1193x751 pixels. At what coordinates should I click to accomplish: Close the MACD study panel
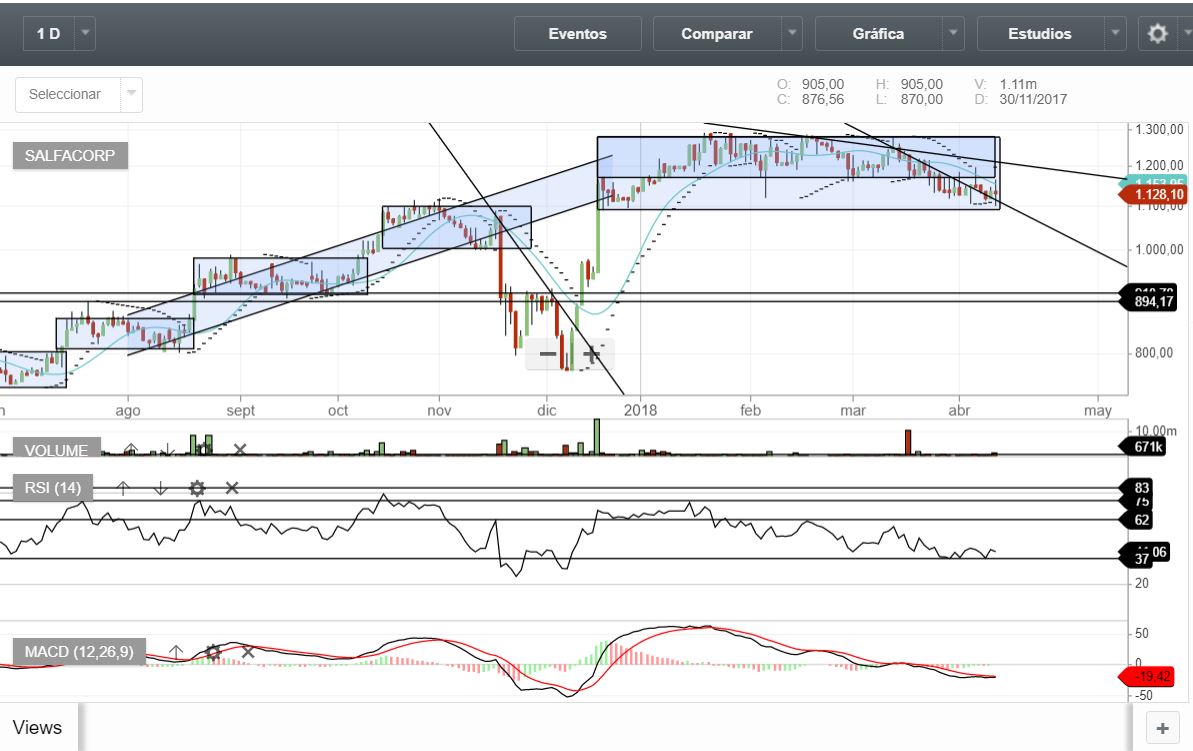pos(248,652)
